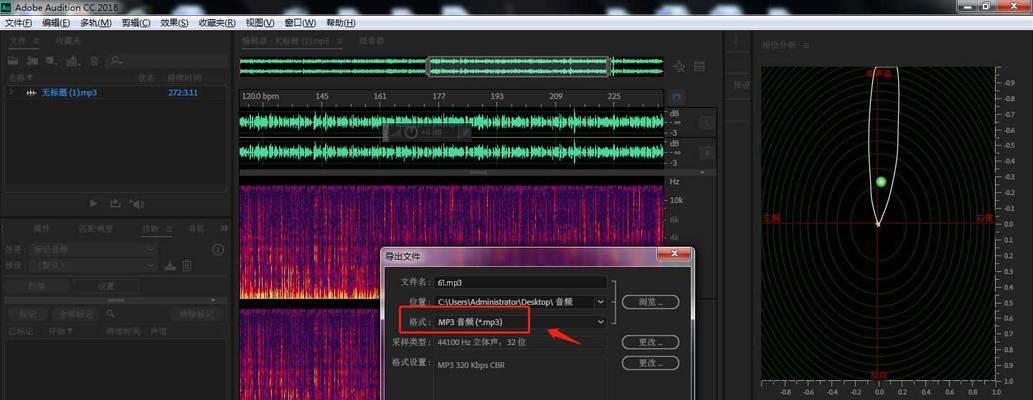Click the green dot in phase analysis display
This screenshot has height=400, width=1033.
point(881,182)
